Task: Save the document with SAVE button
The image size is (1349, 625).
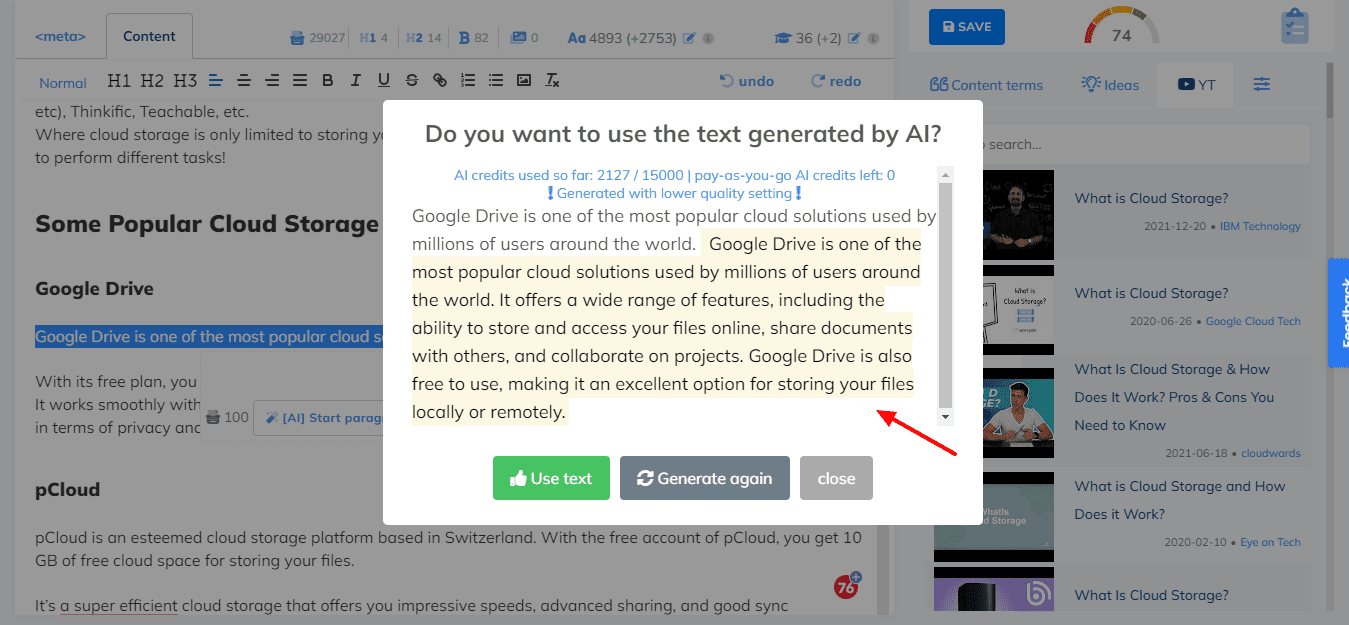Action: coord(966,27)
